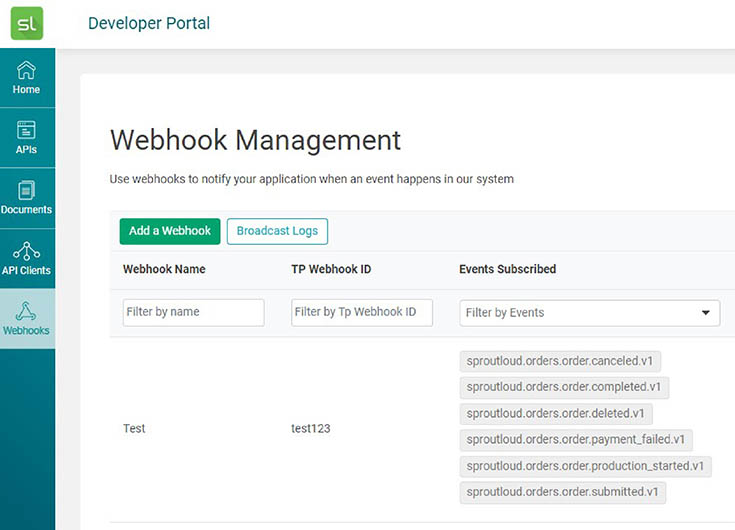This screenshot has height=530, width=735.
Task: Click the Developer Portal title
Action: [x=149, y=23]
